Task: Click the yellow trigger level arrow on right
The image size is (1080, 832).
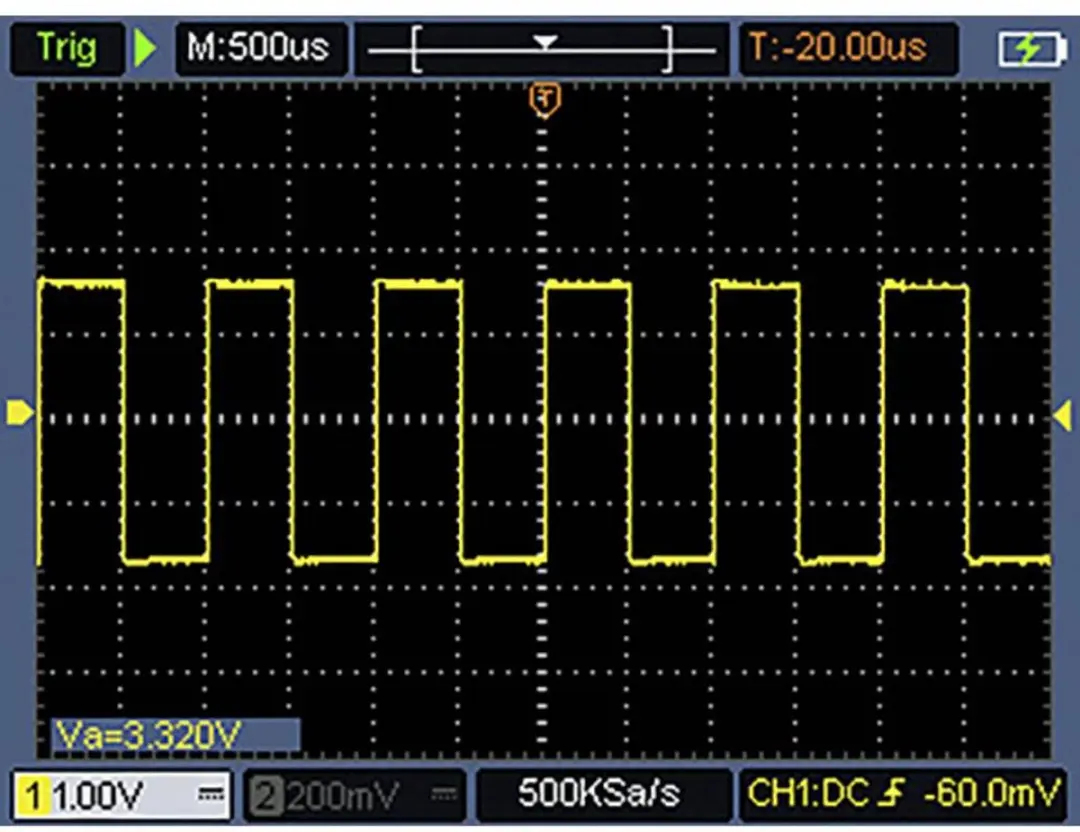Action: coord(1063,416)
